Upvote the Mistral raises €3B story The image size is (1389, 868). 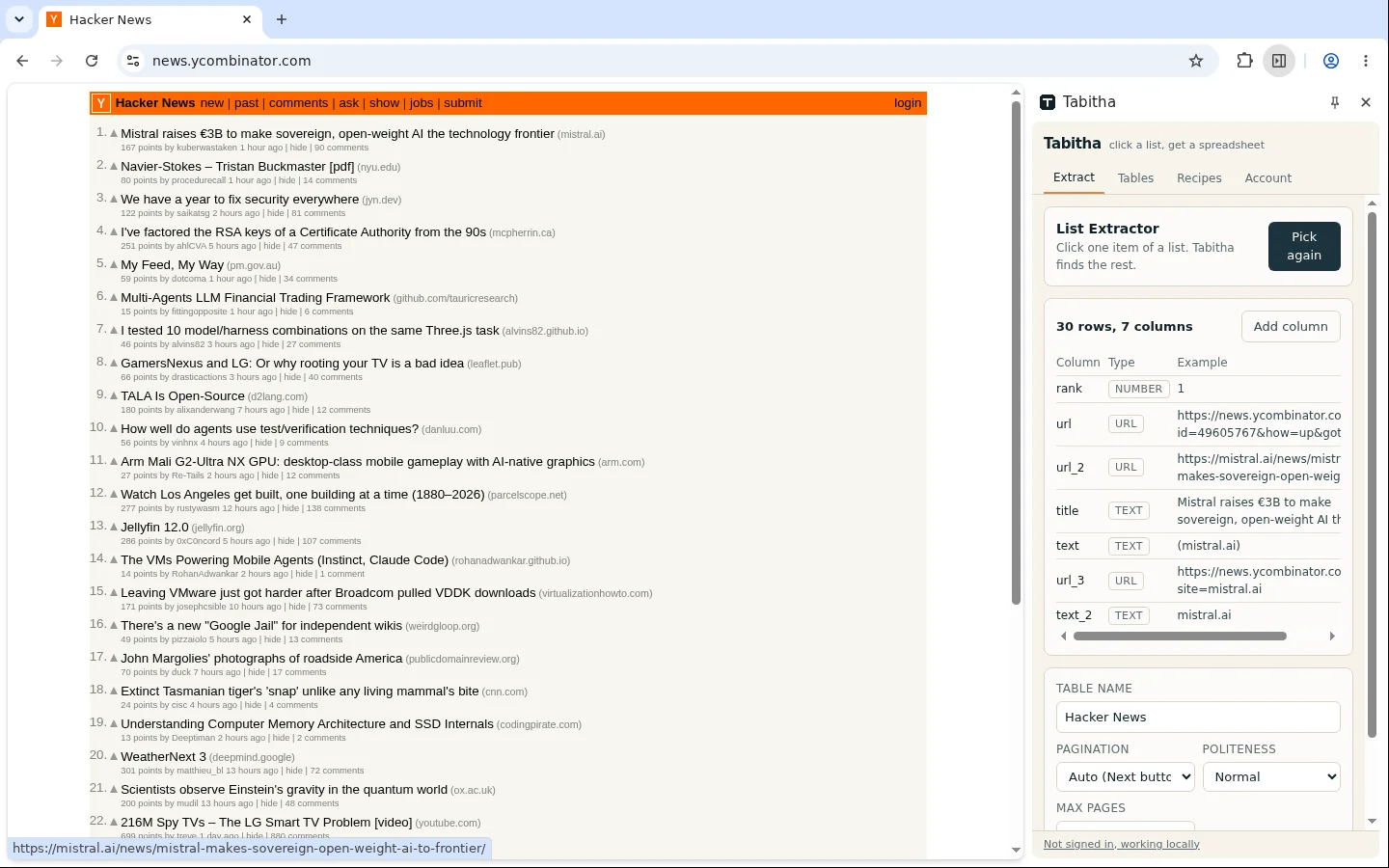click(114, 134)
